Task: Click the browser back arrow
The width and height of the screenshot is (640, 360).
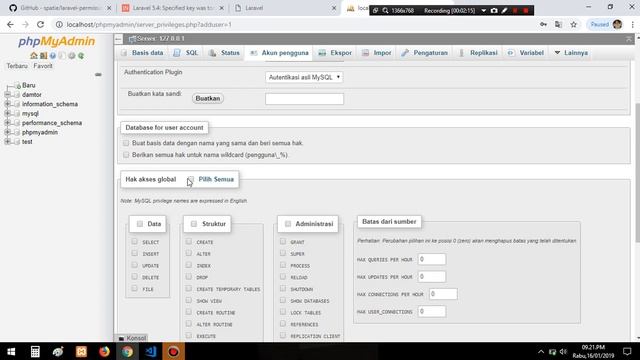Action: click(10, 24)
